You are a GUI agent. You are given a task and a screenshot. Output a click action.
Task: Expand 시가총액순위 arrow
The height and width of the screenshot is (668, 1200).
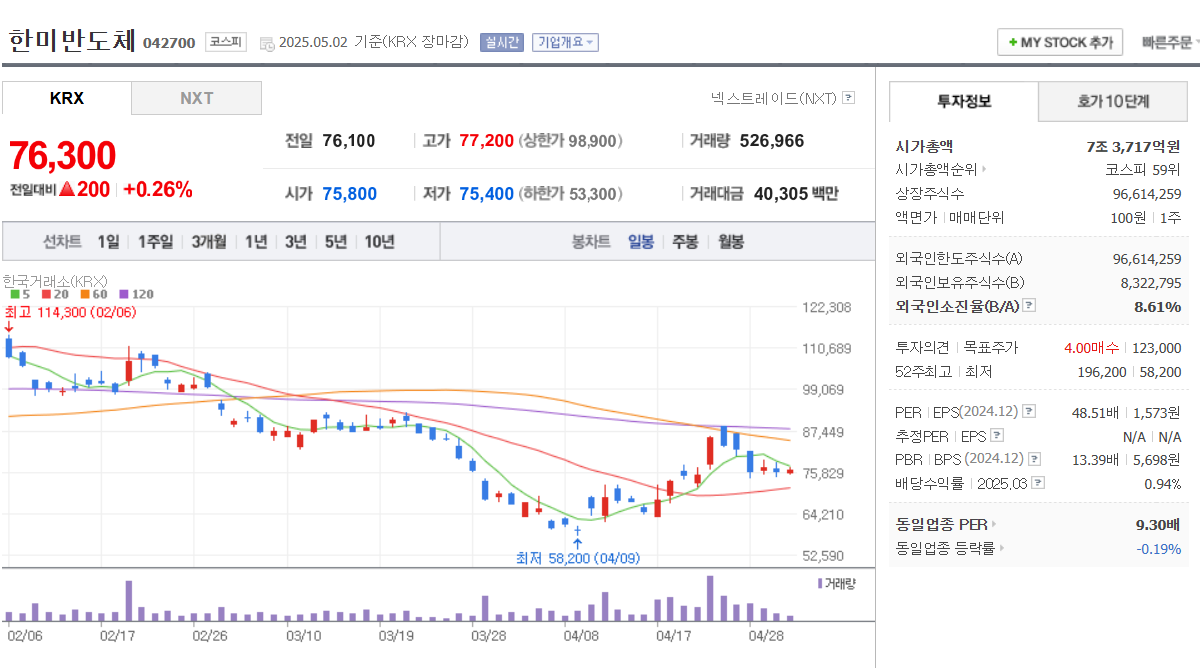984,170
